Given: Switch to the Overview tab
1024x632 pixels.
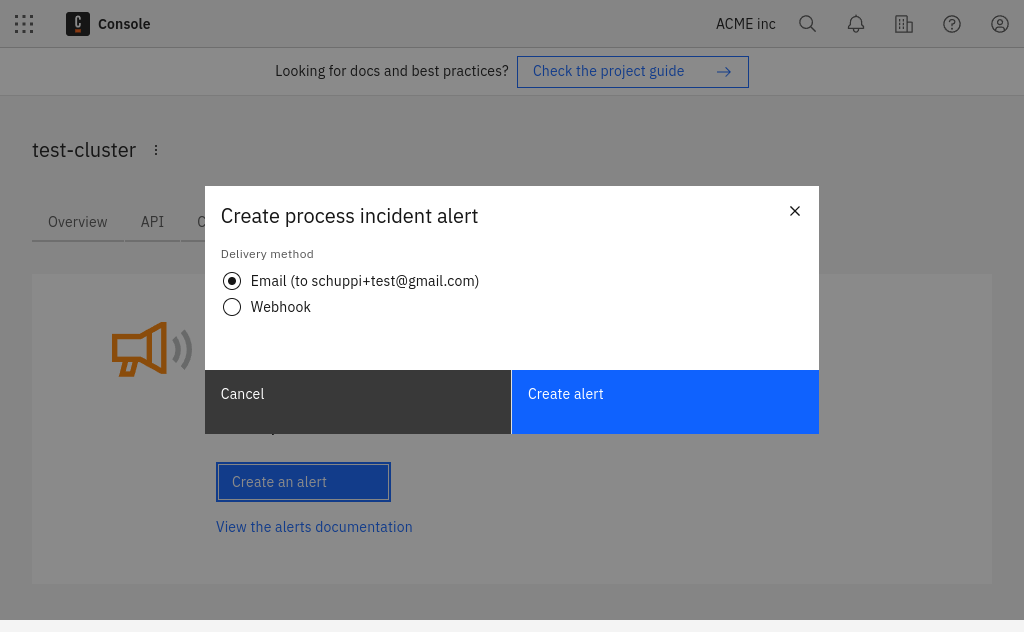Looking at the screenshot, I should click(x=77, y=222).
